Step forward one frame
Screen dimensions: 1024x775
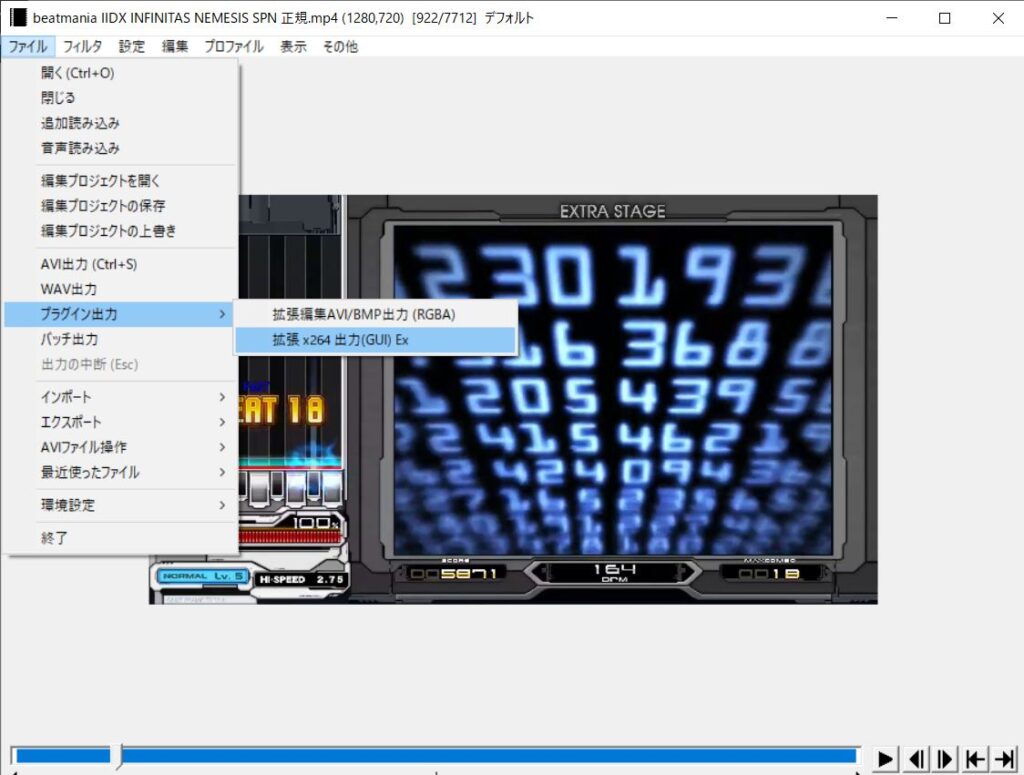[945, 759]
